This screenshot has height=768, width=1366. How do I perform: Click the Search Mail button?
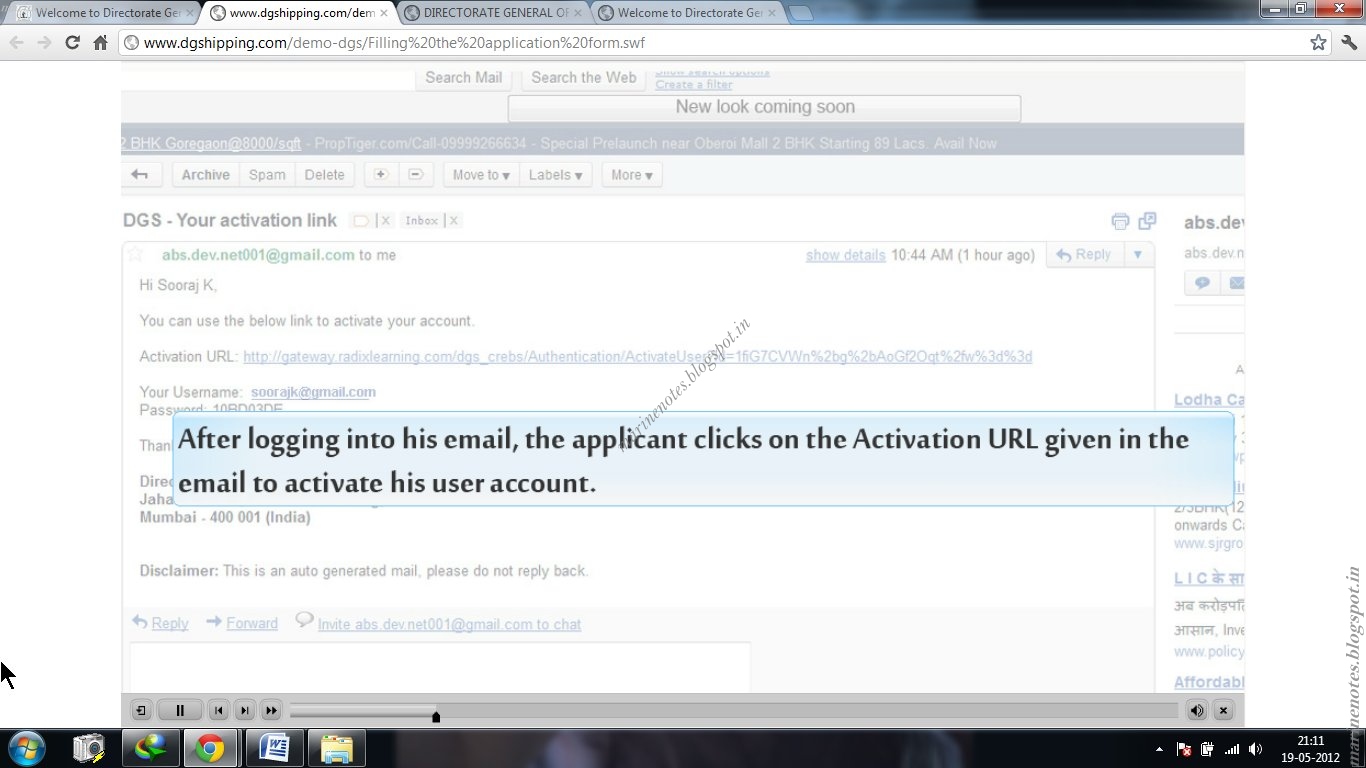(463, 78)
